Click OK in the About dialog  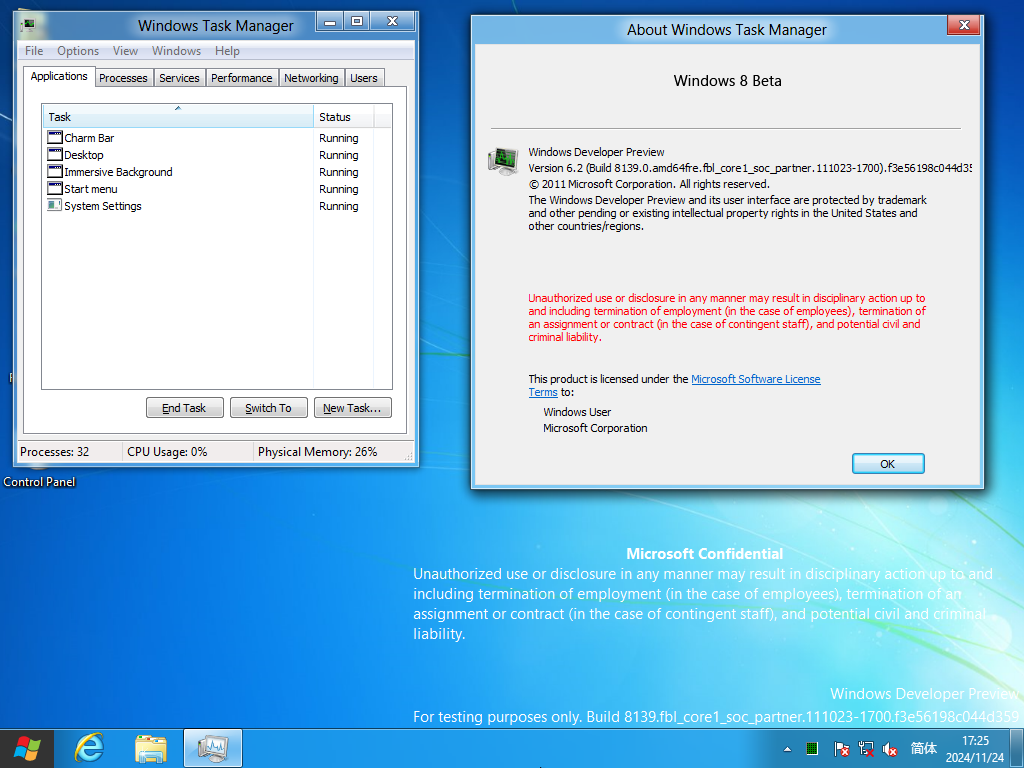pos(888,464)
